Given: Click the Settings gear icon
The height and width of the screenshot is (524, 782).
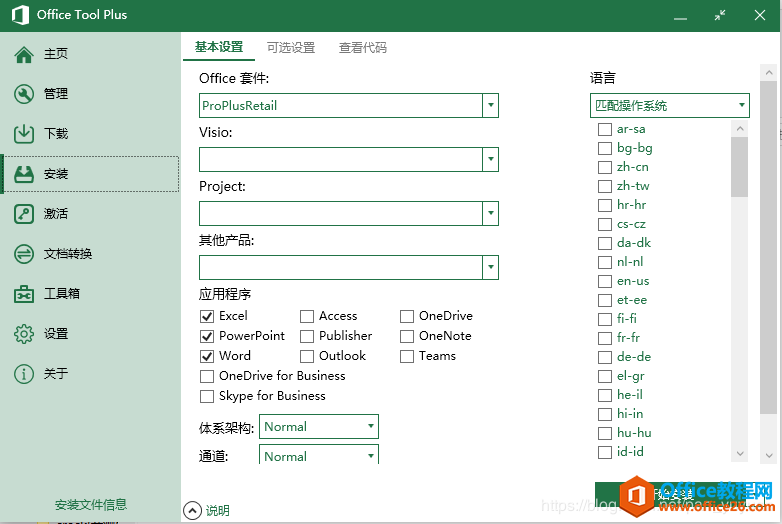Looking at the screenshot, I should click(x=24, y=334).
